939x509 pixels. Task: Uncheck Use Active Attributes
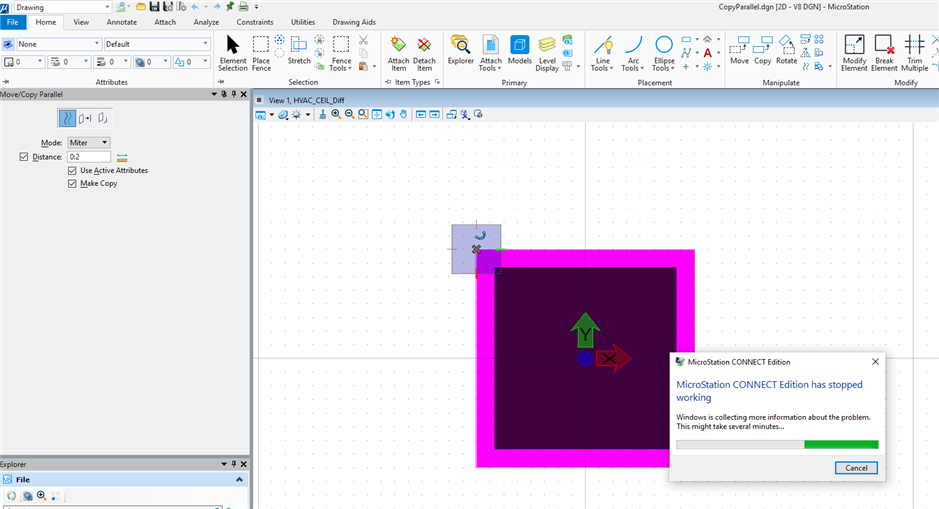pyautogui.click(x=72, y=171)
